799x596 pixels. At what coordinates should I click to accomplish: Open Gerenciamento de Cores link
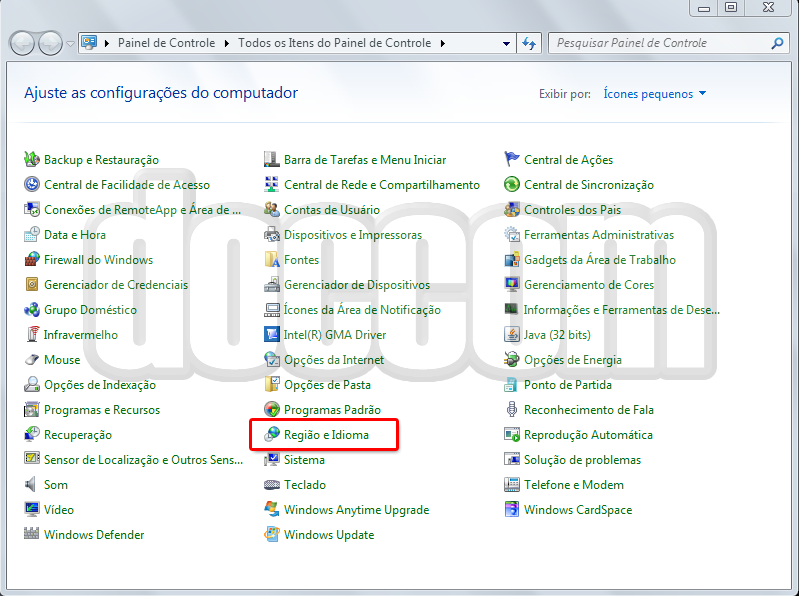589,284
